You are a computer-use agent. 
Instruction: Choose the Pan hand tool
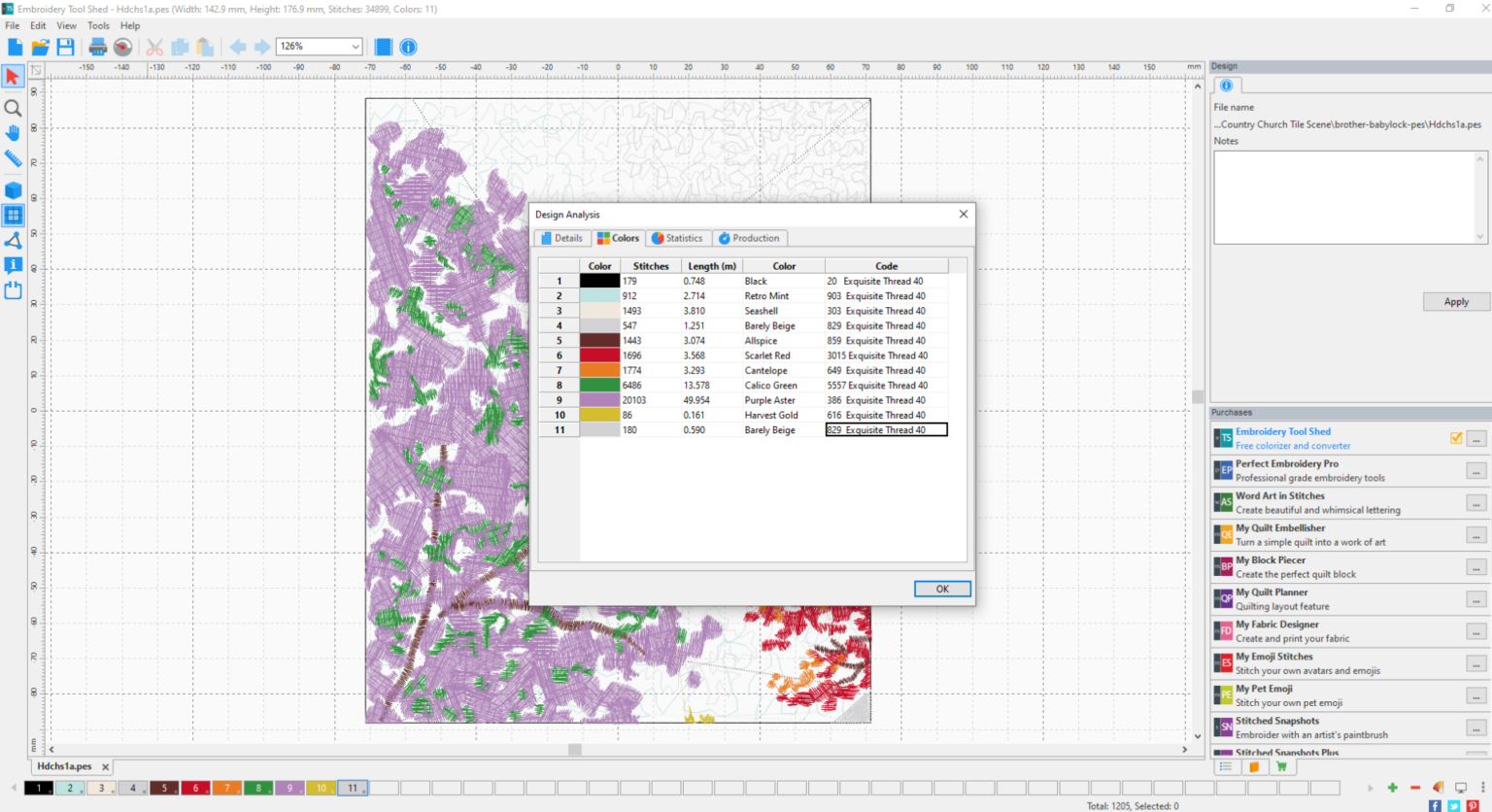13,133
